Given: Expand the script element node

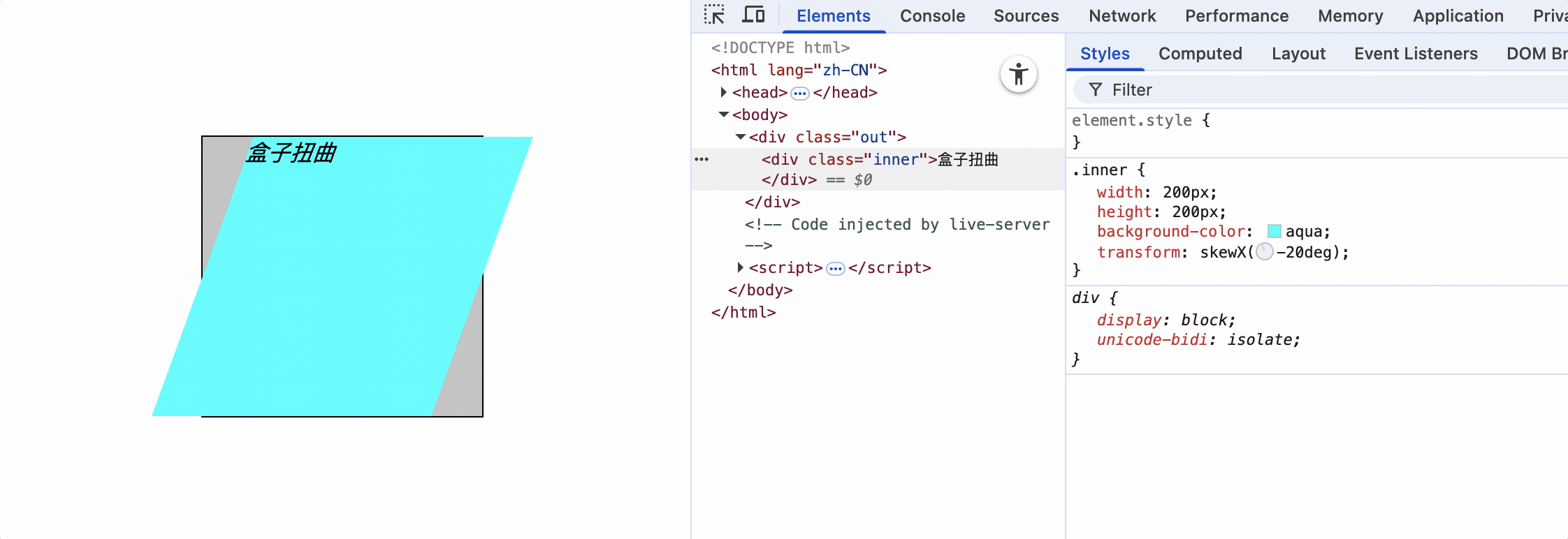Looking at the screenshot, I should click(x=741, y=267).
